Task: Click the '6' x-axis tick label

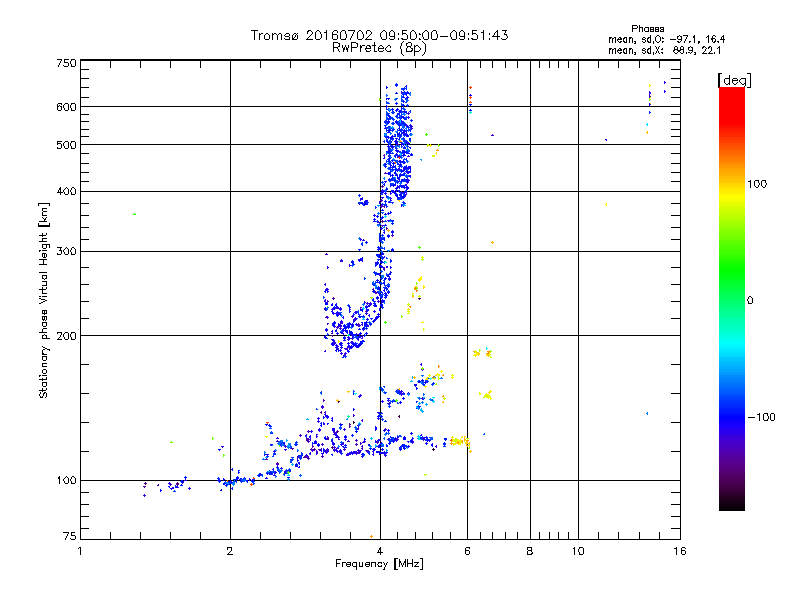Action: click(x=467, y=551)
